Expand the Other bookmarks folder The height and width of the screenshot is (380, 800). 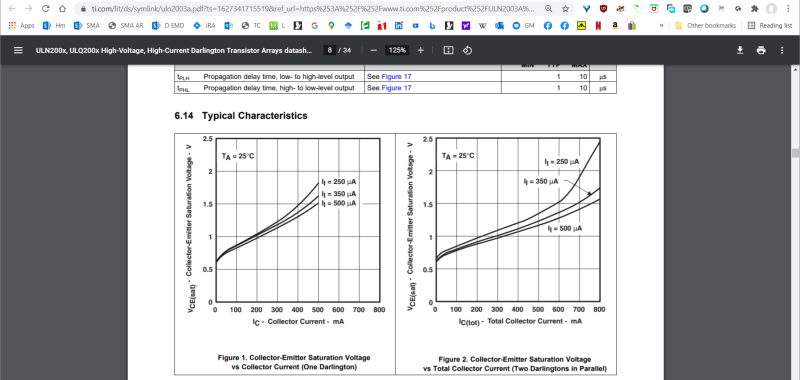coord(706,26)
